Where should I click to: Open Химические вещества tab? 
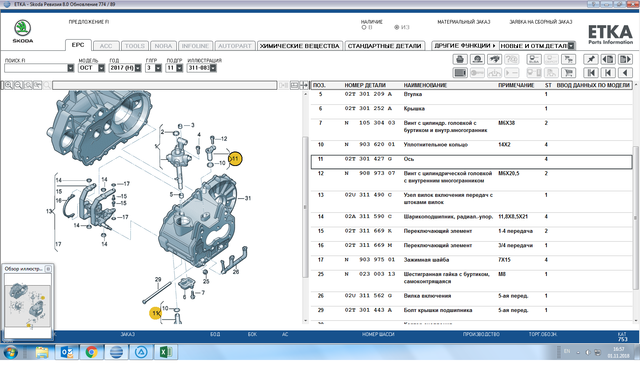(x=300, y=46)
